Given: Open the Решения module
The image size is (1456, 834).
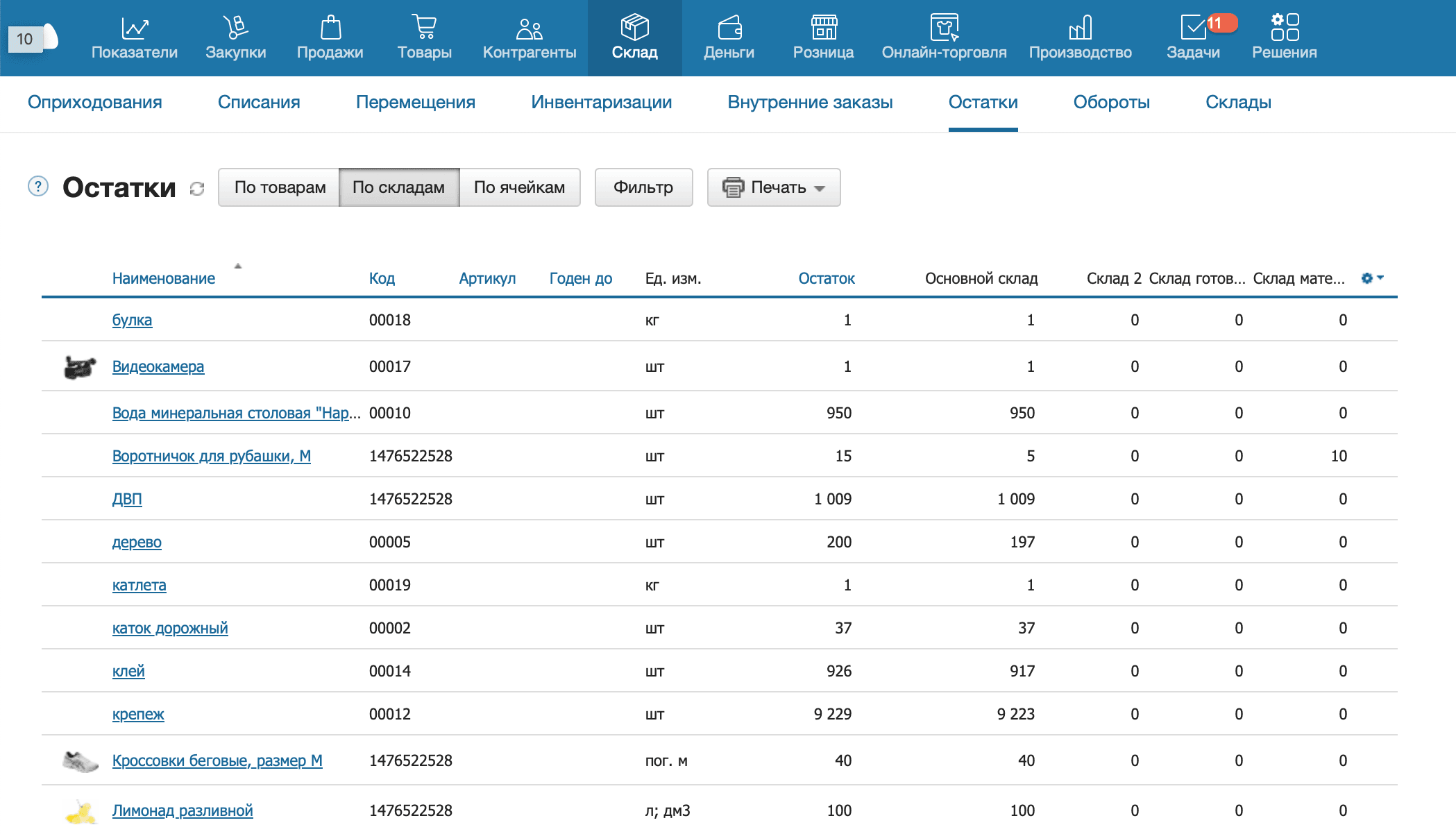Looking at the screenshot, I should coord(1283,38).
